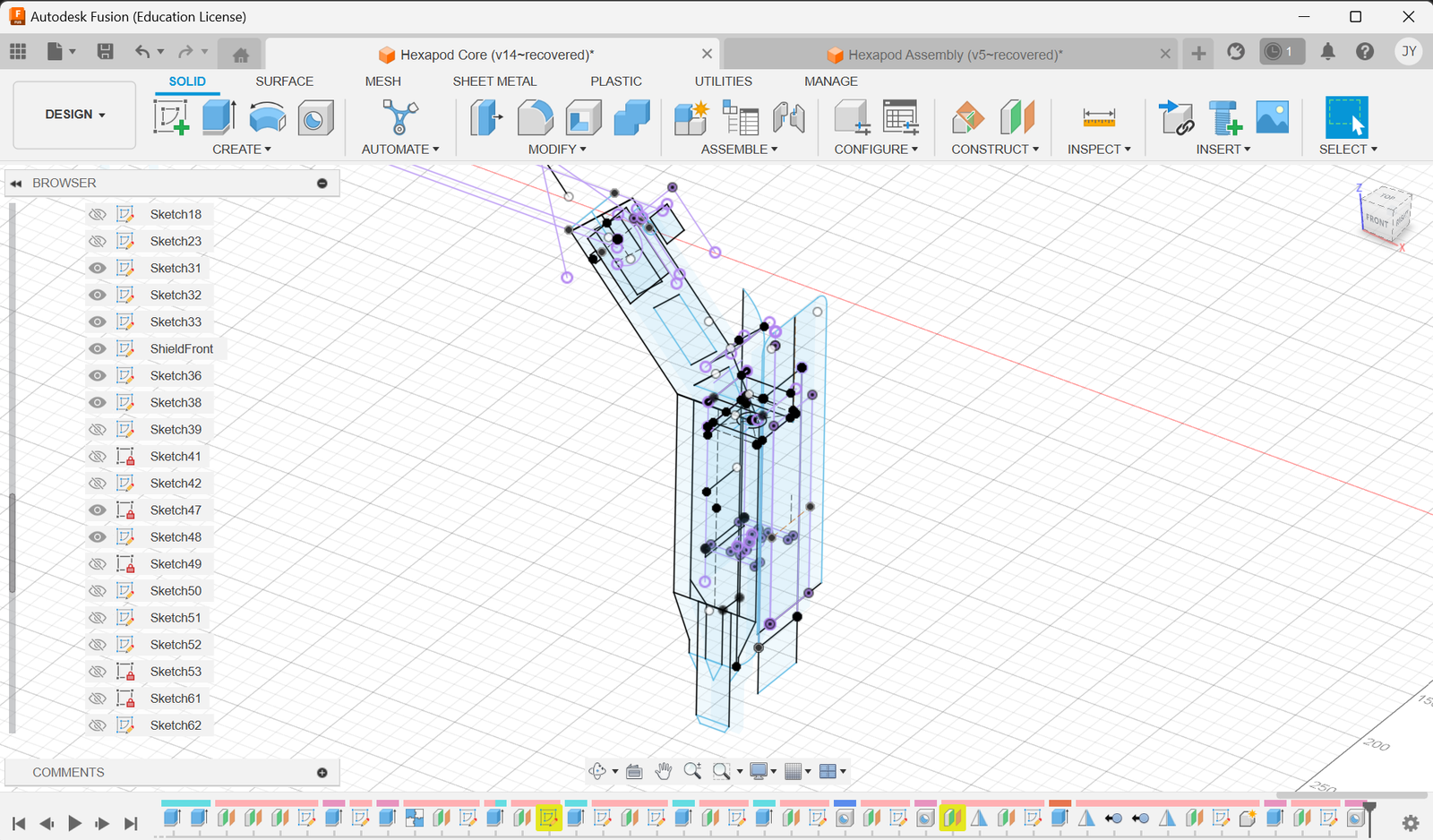Hide the ShieldFront sketch
Screen dimensions: 1433x840
97,348
